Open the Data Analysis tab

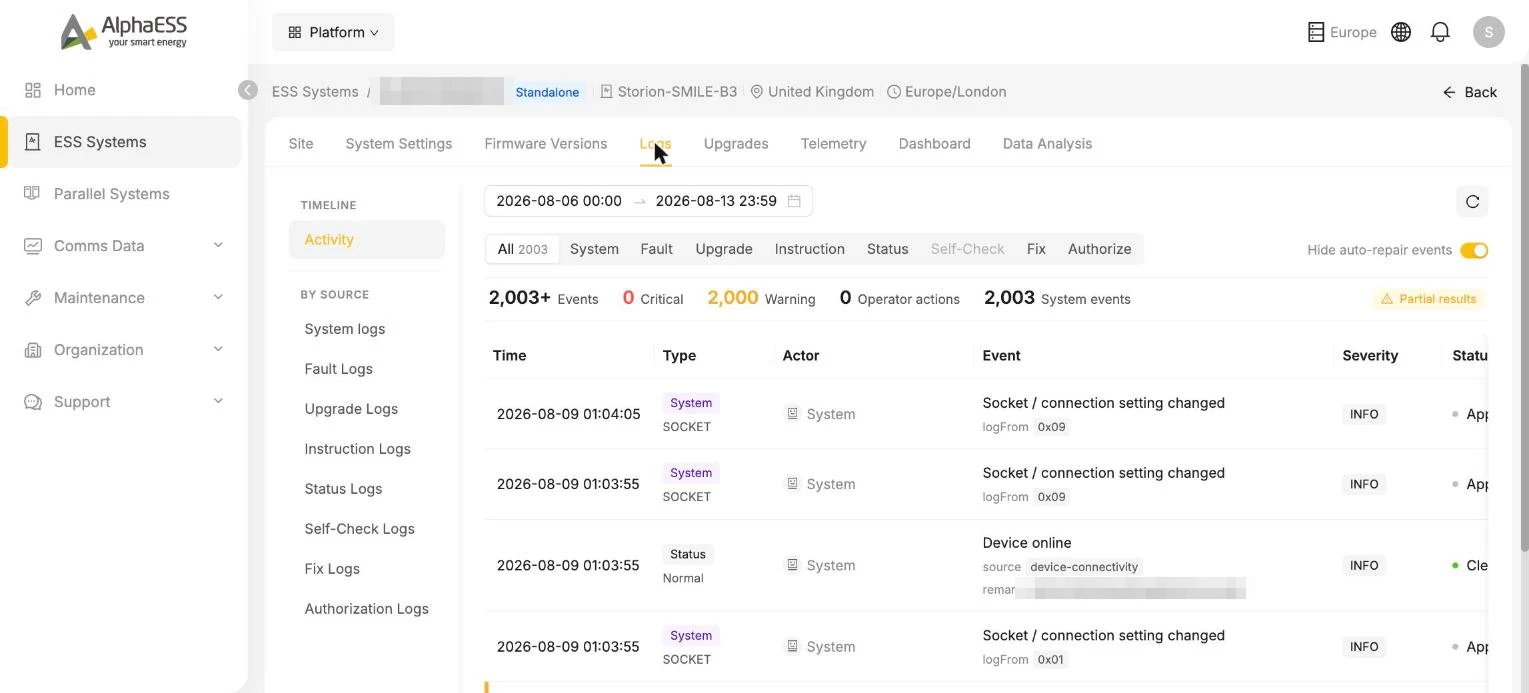point(1047,144)
